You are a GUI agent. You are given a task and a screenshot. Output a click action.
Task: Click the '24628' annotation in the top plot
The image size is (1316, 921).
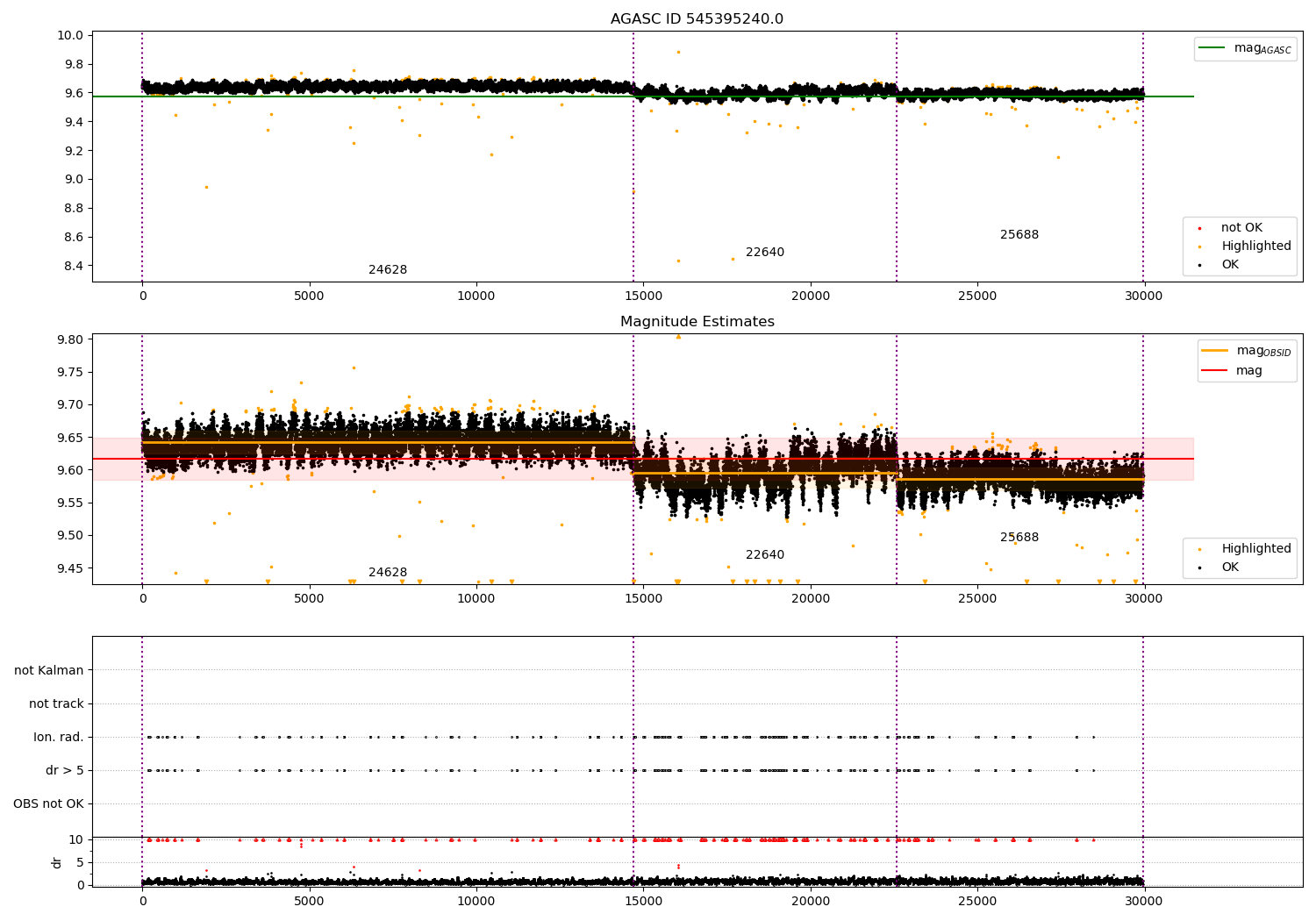click(x=388, y=270)
